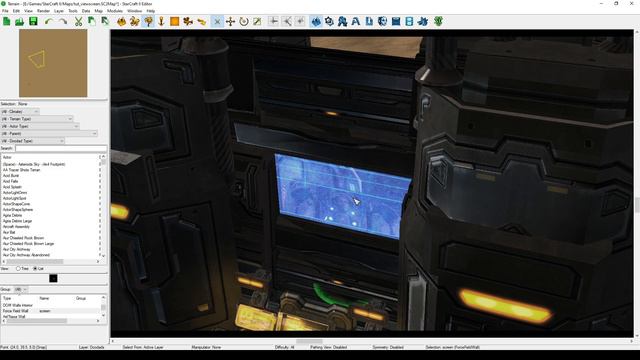640x360 pixels.
Task: Choose the no-manipulator X tool
Action: tap(217, 22)
